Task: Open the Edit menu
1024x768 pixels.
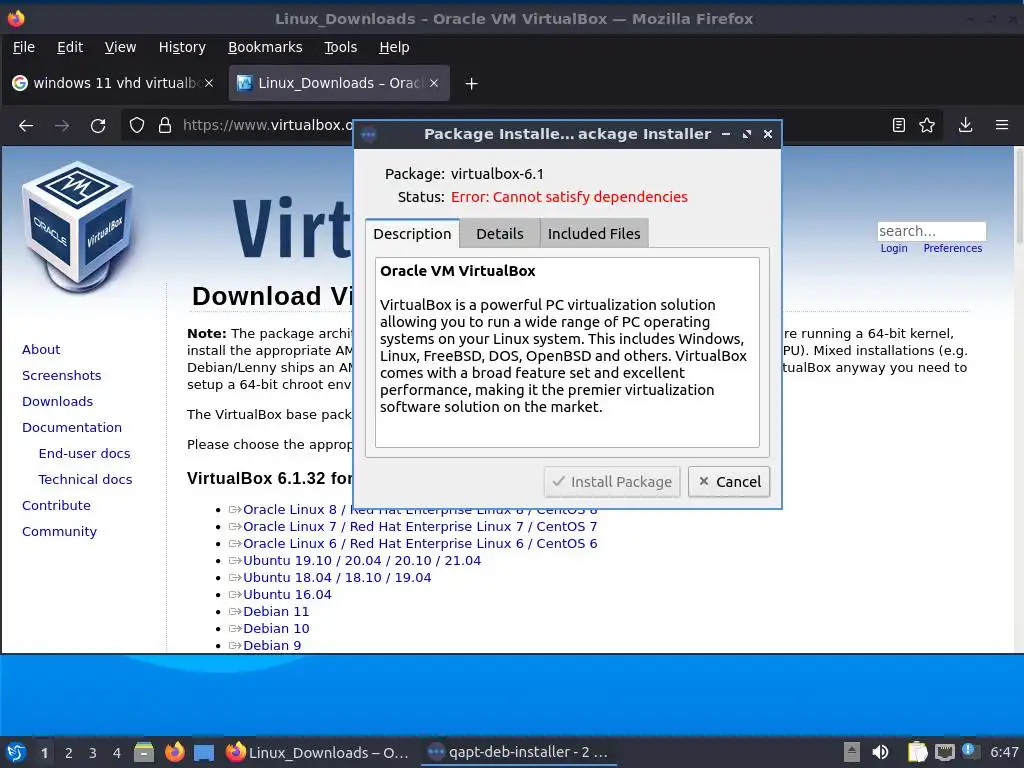Action: pyautogui.click(x=70, y=47)
